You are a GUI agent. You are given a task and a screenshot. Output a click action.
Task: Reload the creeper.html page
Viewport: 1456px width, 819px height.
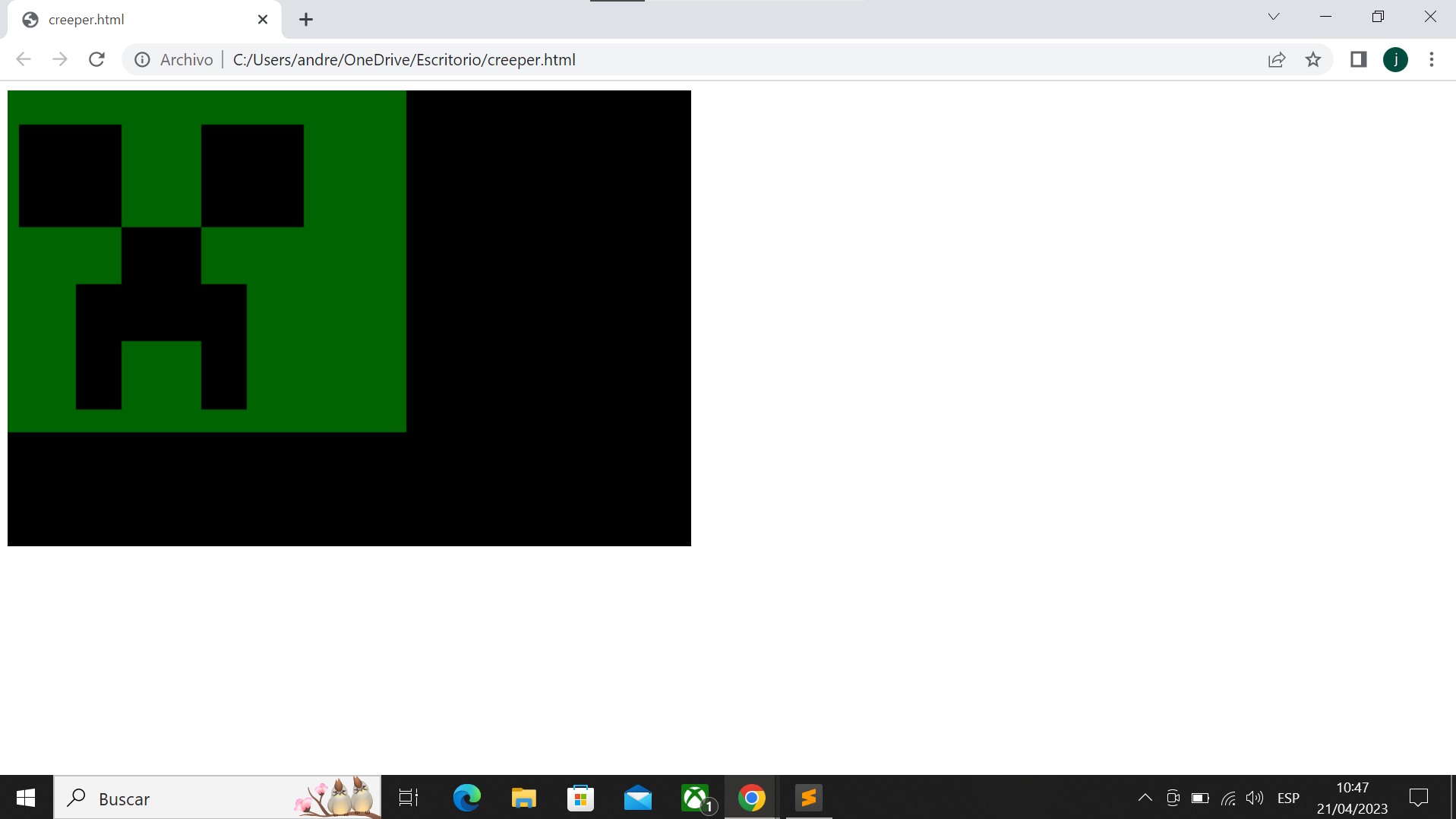click(96, 59)
